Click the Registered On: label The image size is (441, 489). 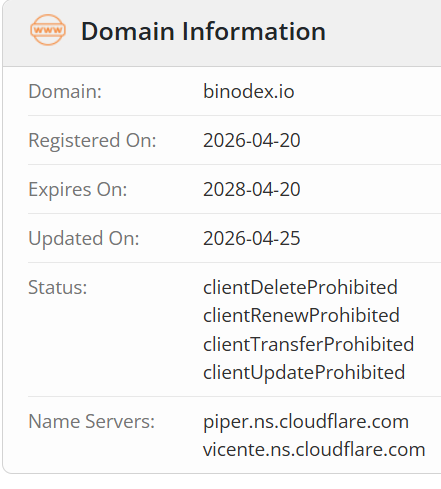[x=92, y=141]
